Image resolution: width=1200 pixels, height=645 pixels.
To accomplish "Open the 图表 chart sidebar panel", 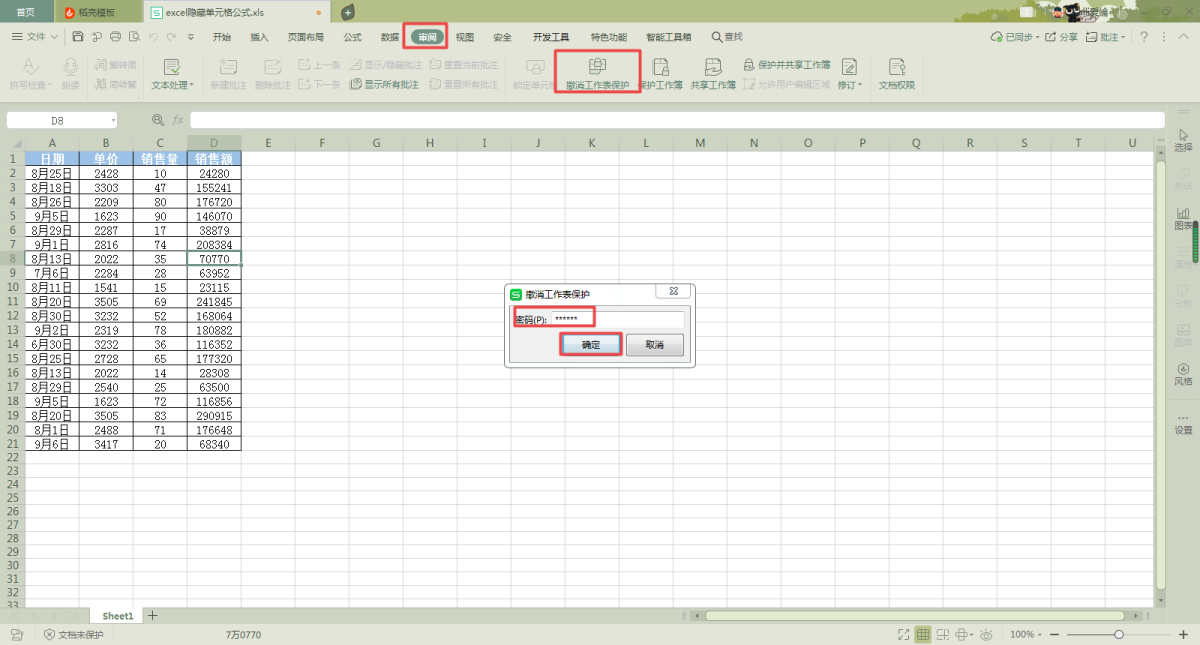I will pyautogui.click(x=1183, y=218).
